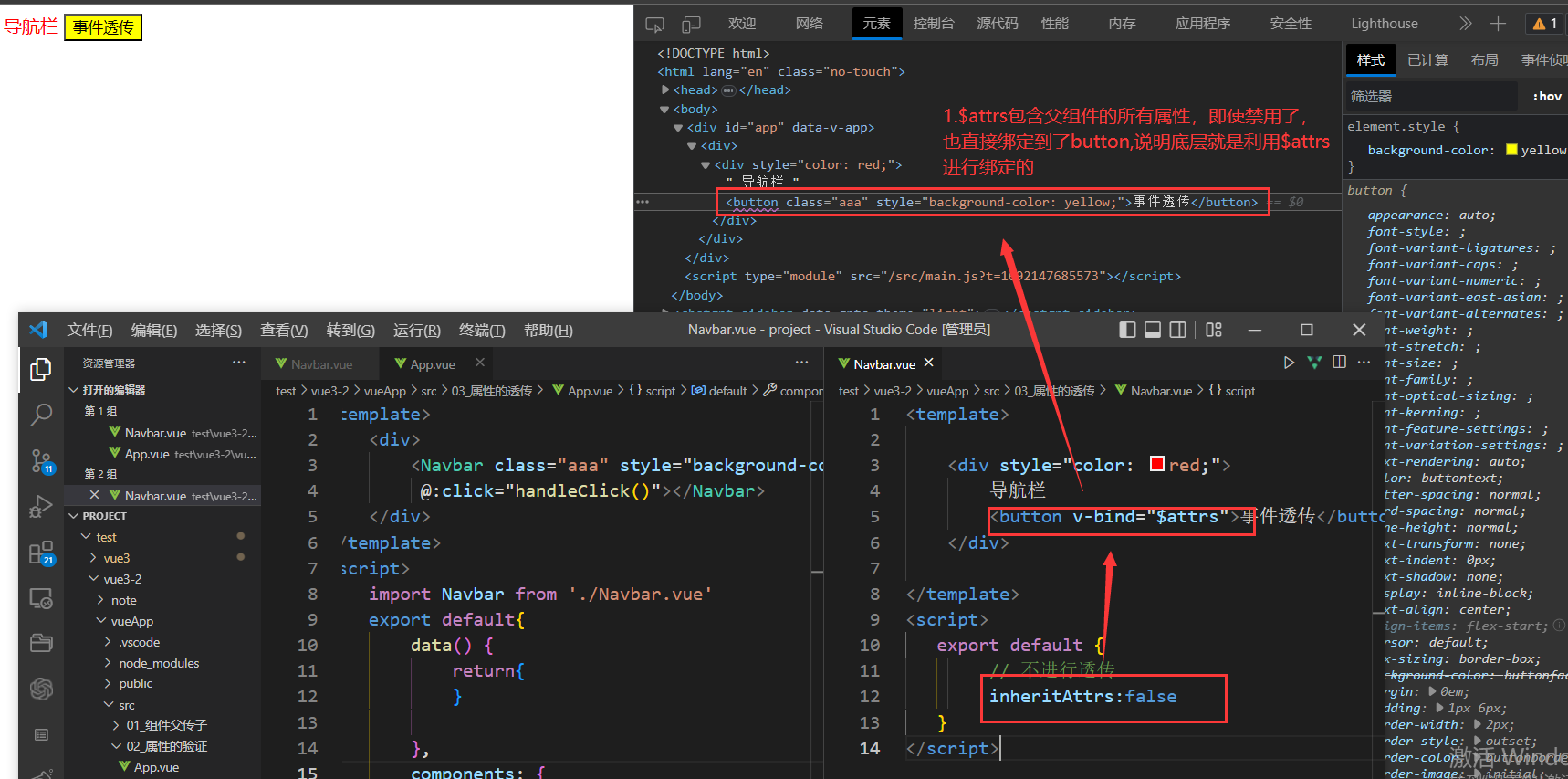Toggle the secondary sidebar layout button
1568x779 pixels.
tap(1178, 330)
